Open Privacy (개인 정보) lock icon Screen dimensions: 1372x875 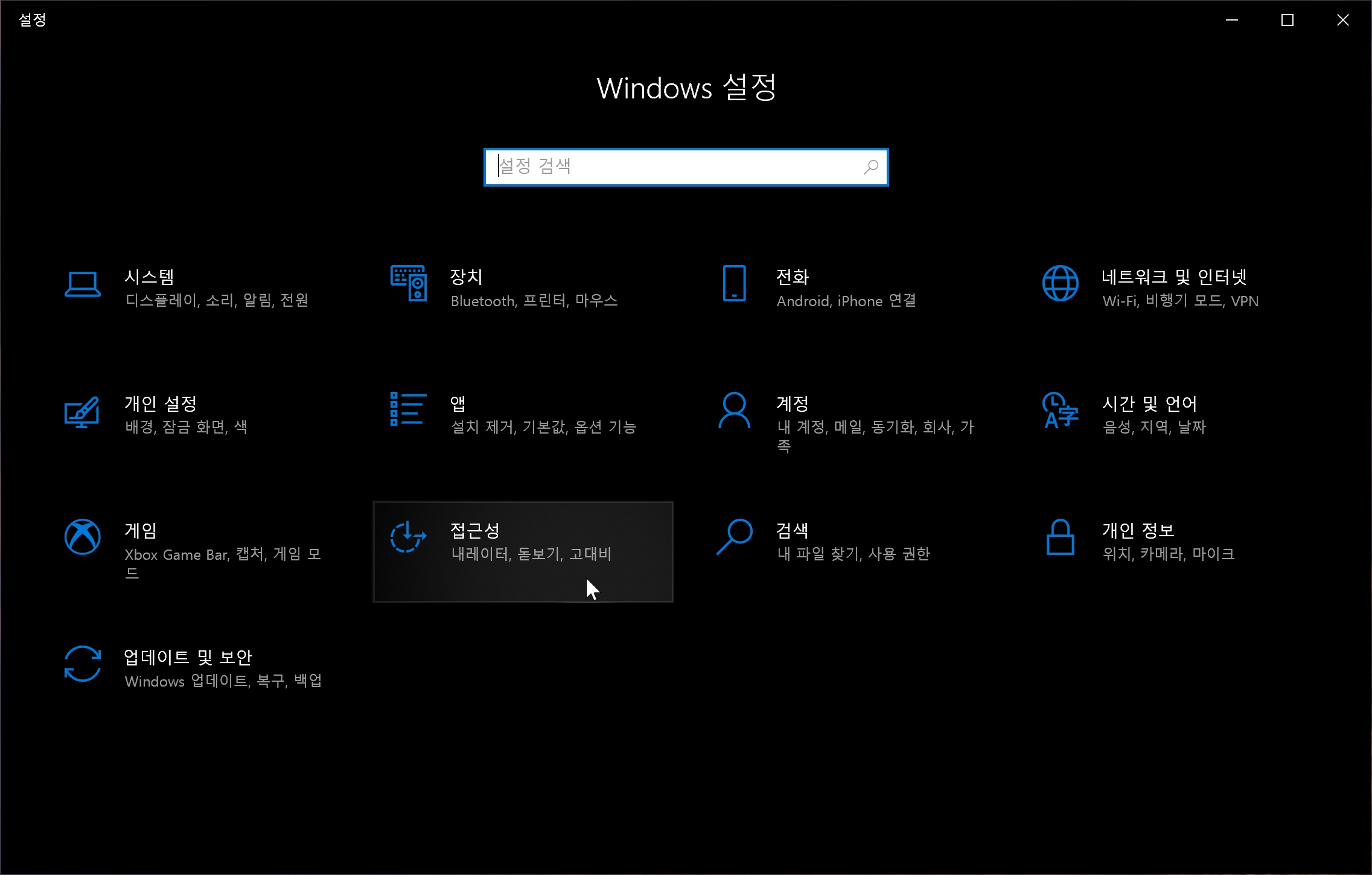click(x=1060, y=537)
